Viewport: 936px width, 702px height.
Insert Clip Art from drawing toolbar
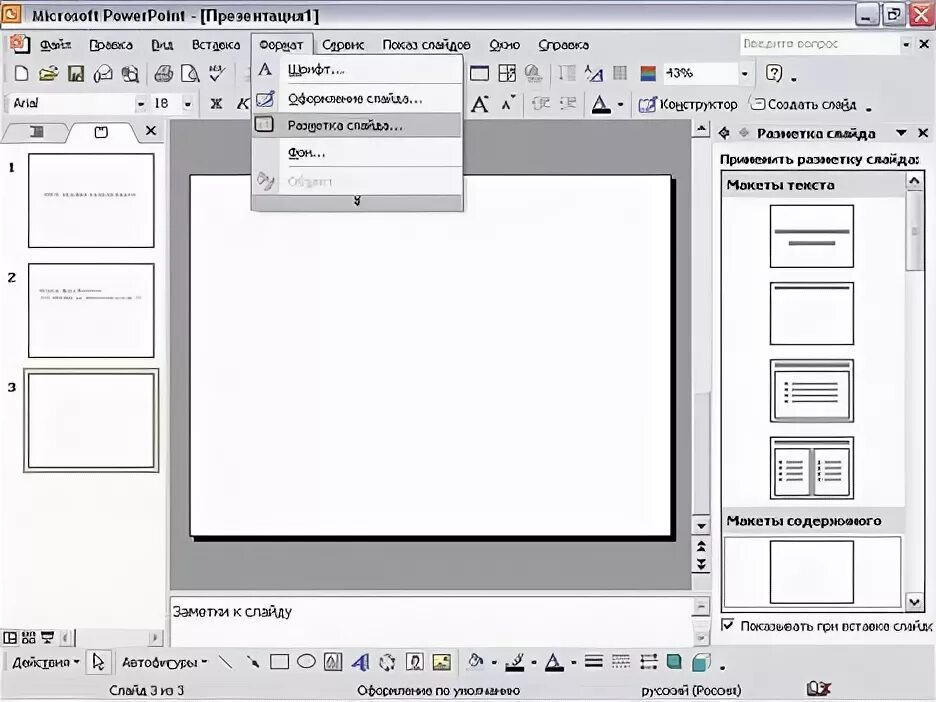coord(414,661)
